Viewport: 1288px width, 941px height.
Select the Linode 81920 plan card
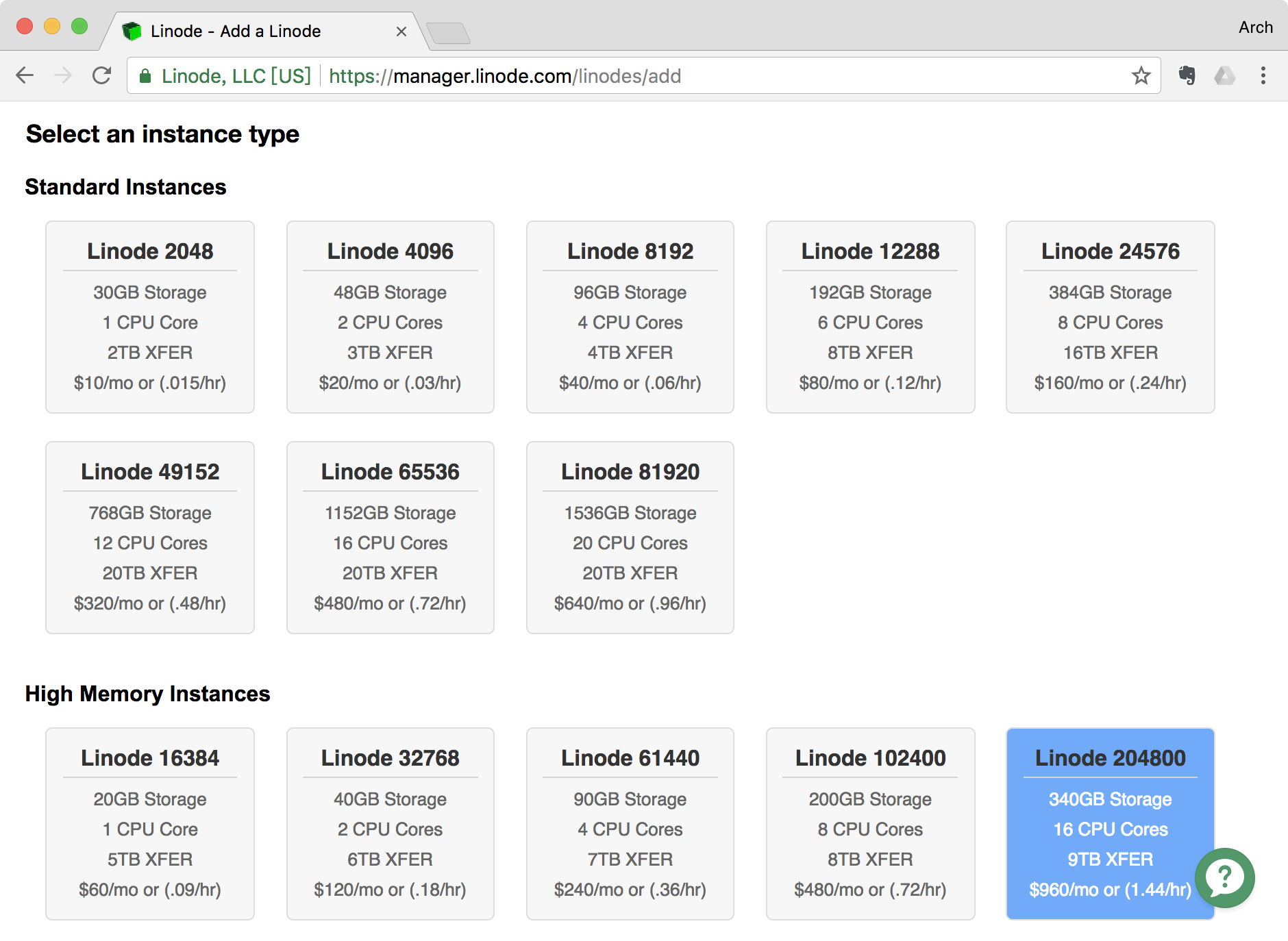(x=630, y=538)
